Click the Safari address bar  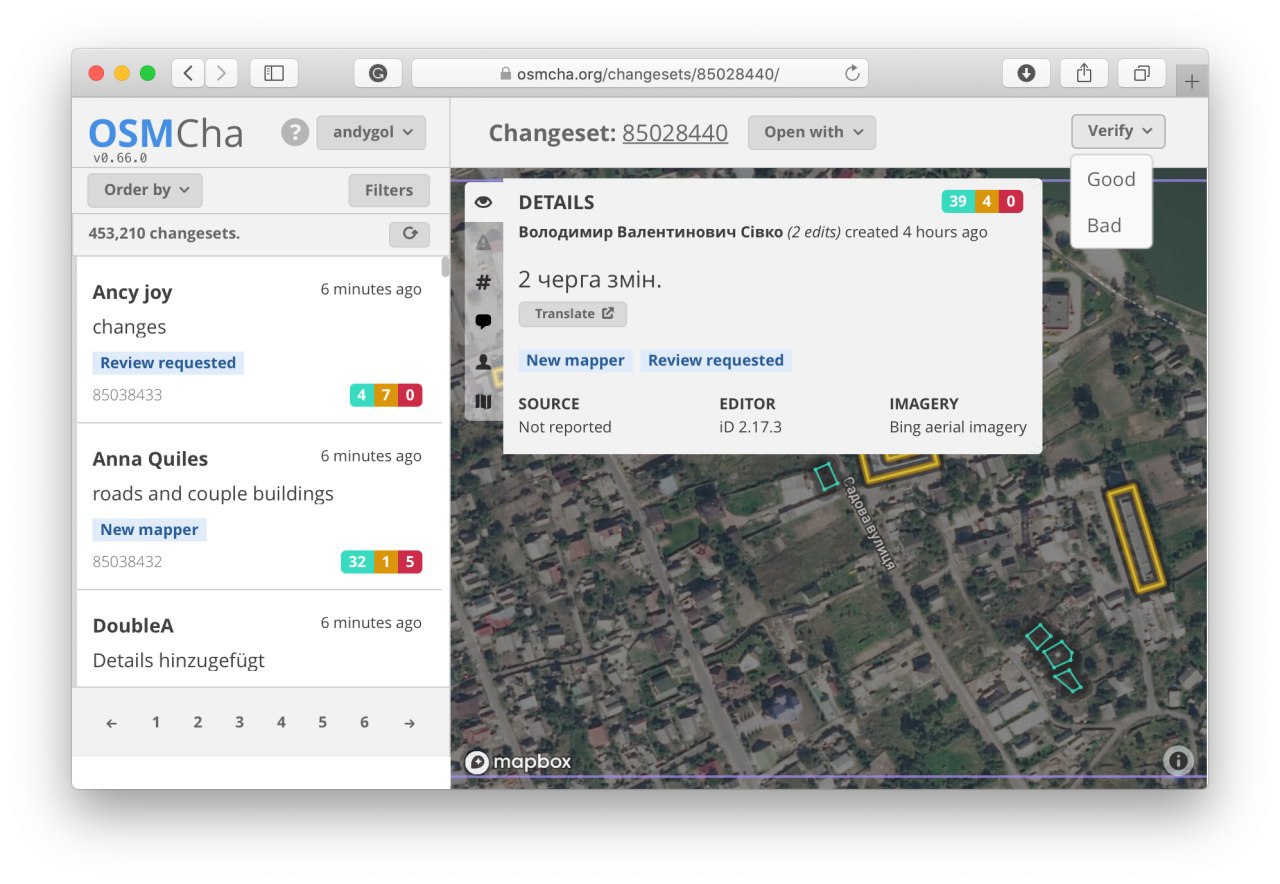640,73
